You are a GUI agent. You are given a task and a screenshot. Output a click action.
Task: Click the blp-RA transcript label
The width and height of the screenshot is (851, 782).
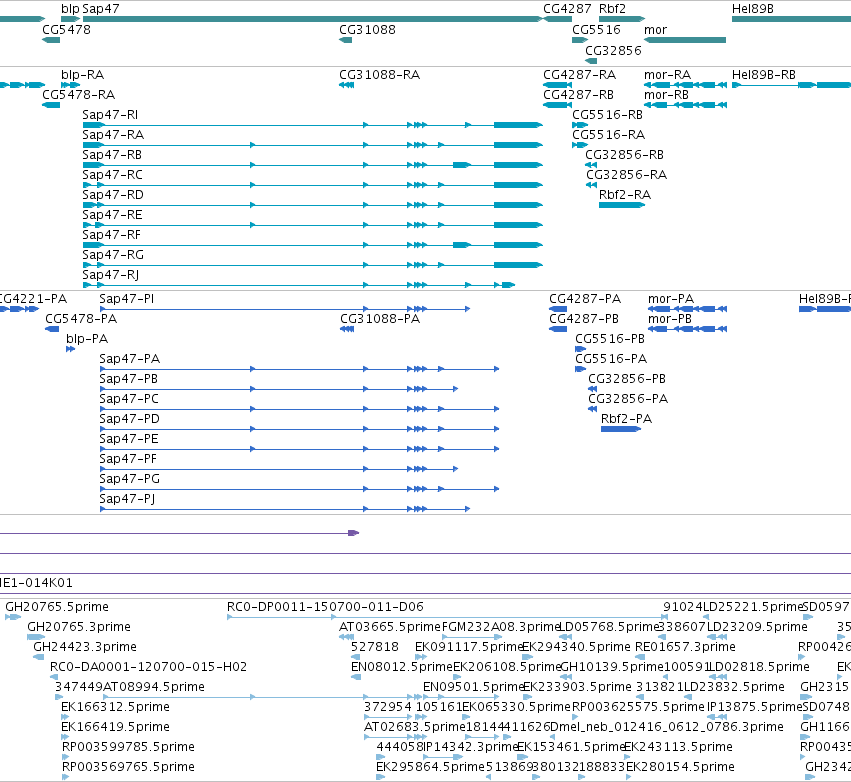[82, 75]
